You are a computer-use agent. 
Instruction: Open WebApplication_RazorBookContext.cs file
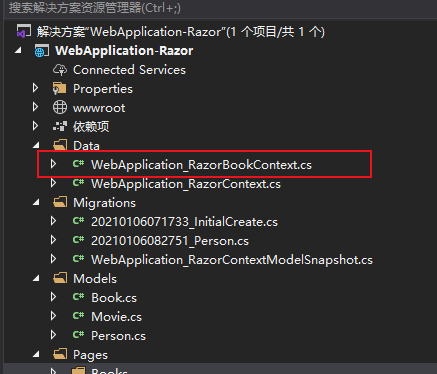click(x=201, y=165)
